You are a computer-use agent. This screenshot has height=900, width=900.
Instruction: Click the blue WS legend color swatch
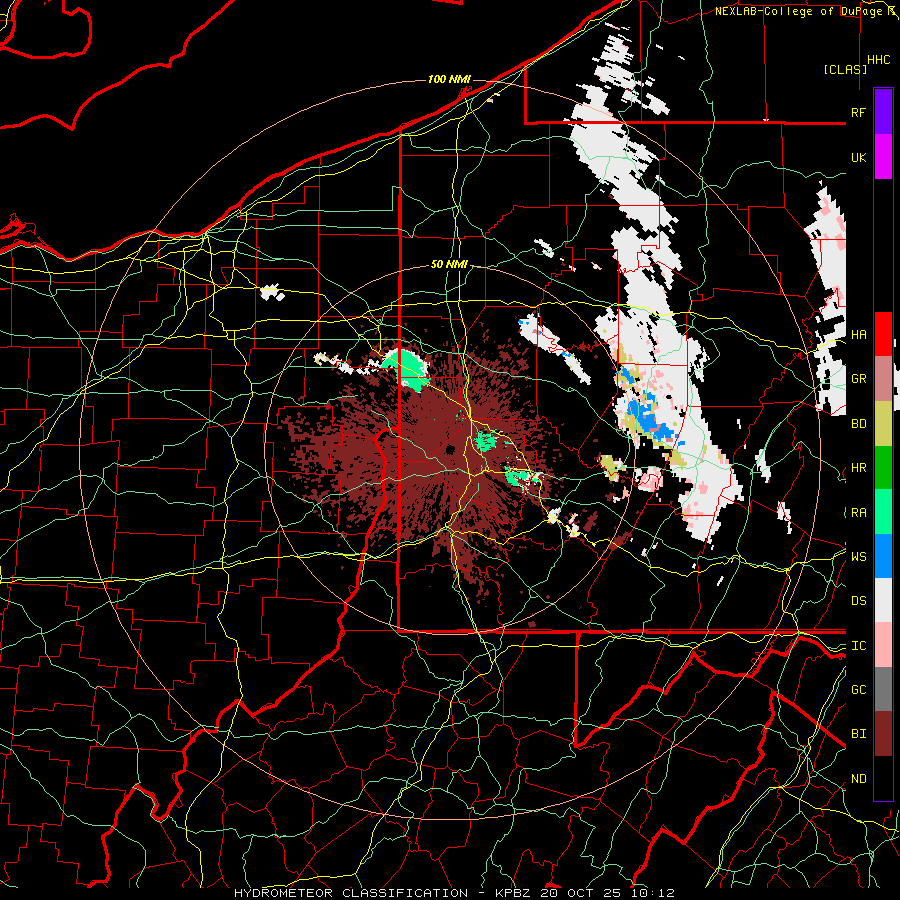click(883, 556)
